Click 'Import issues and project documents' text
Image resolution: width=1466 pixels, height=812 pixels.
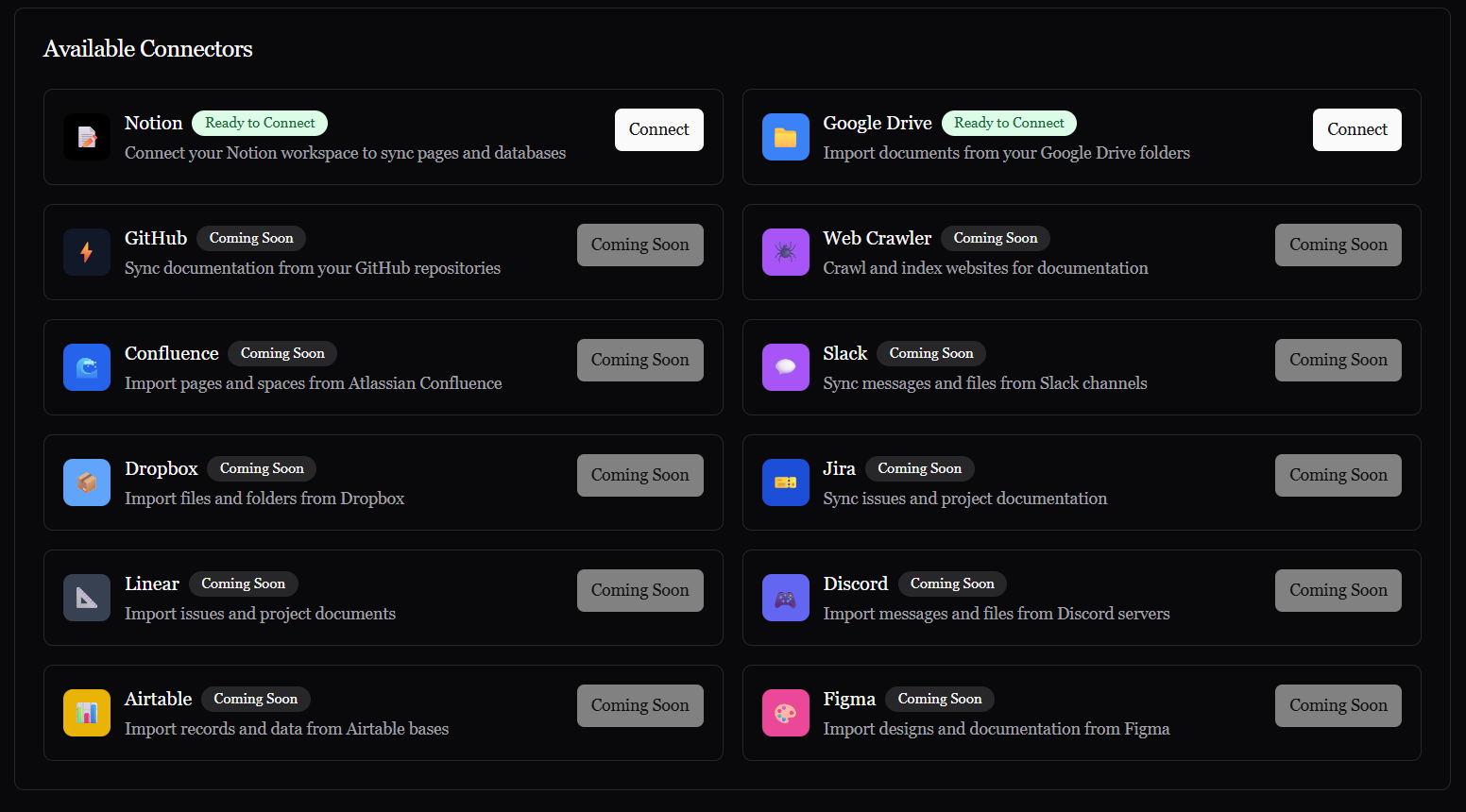pos(261,614)
